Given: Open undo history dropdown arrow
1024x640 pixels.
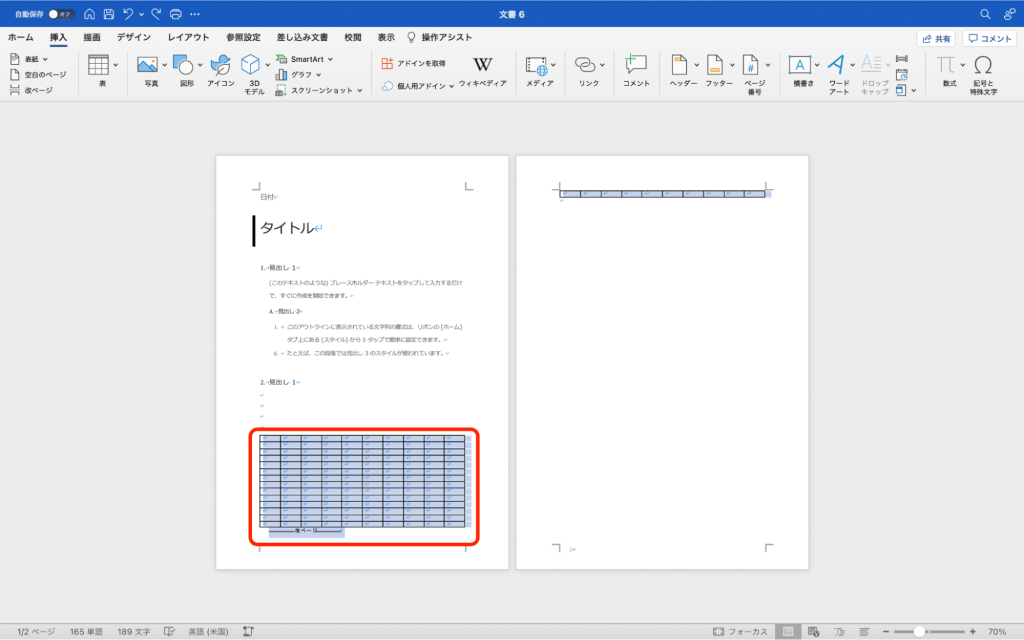Looking at the screenshot, I should click(141, 14).
